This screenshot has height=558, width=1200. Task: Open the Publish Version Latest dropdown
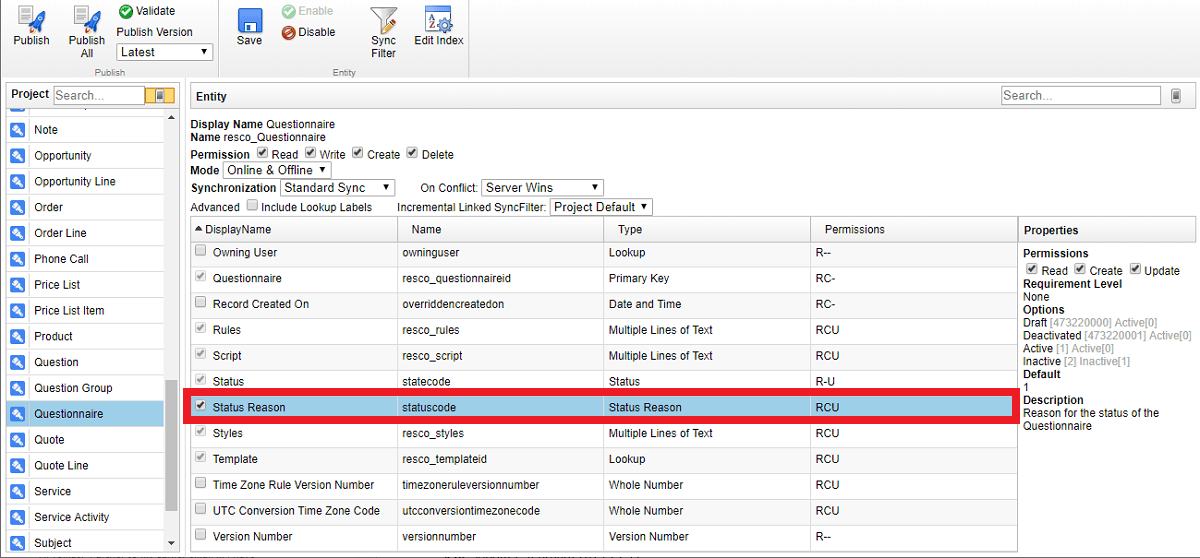coord(165,52)
